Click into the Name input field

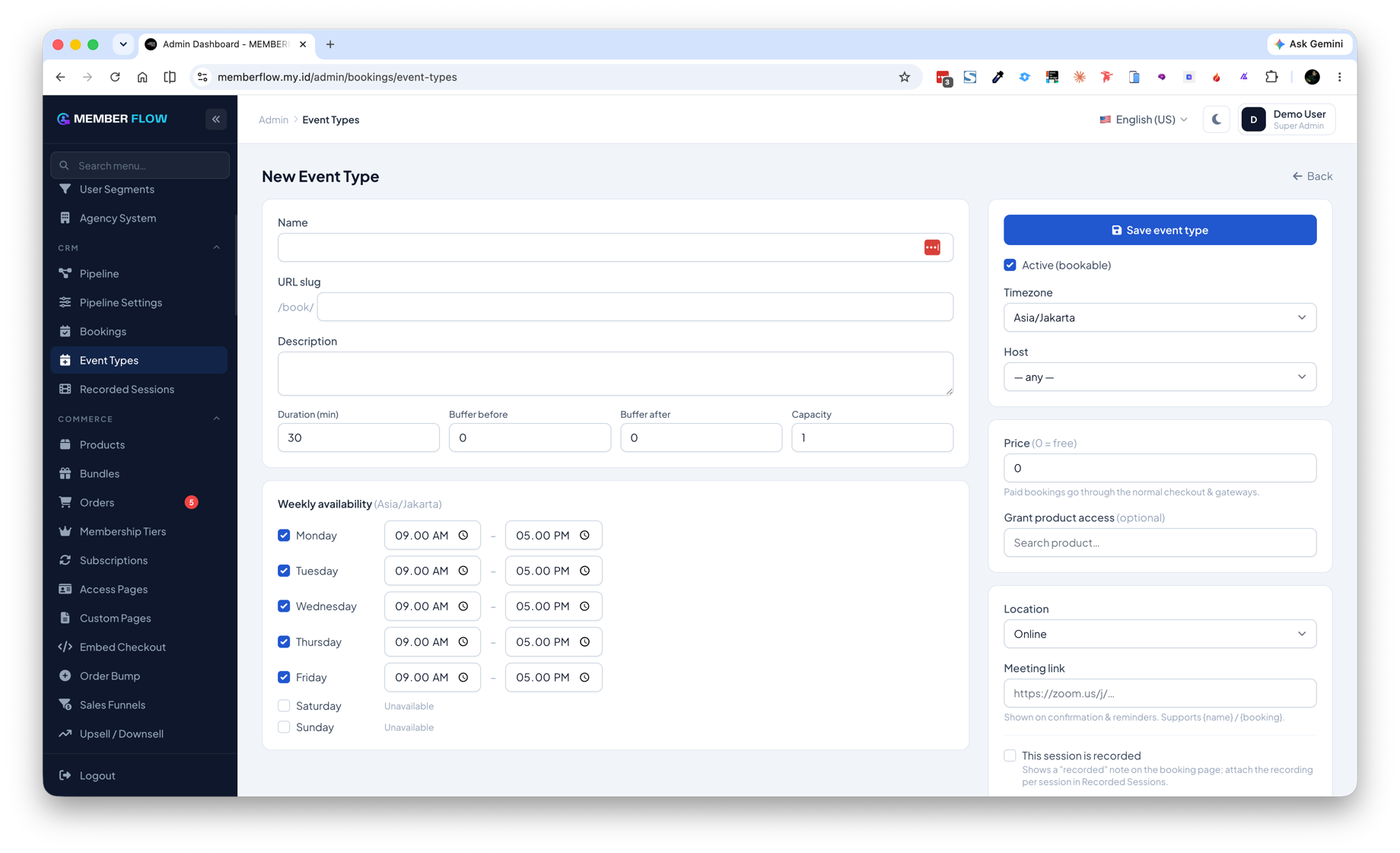pyautogui.click(x=615, y=247)
